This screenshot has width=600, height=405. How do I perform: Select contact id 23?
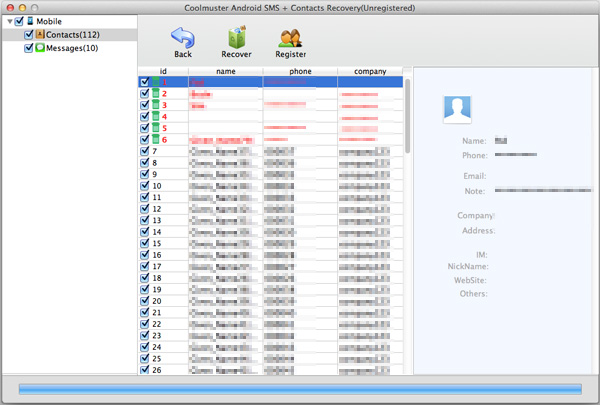click(x=271, y=335)
